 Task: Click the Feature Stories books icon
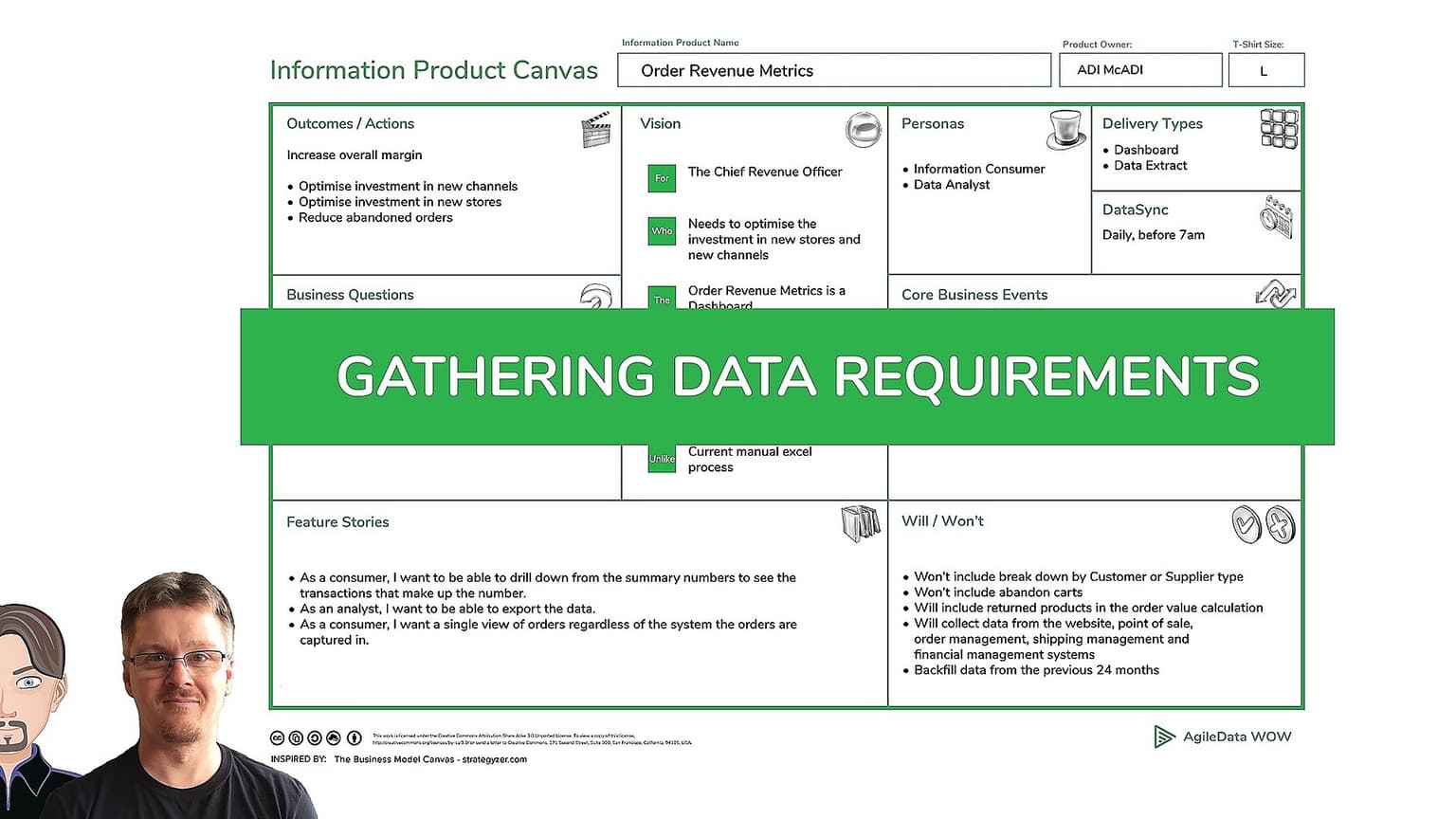click(x=860, y=523)
